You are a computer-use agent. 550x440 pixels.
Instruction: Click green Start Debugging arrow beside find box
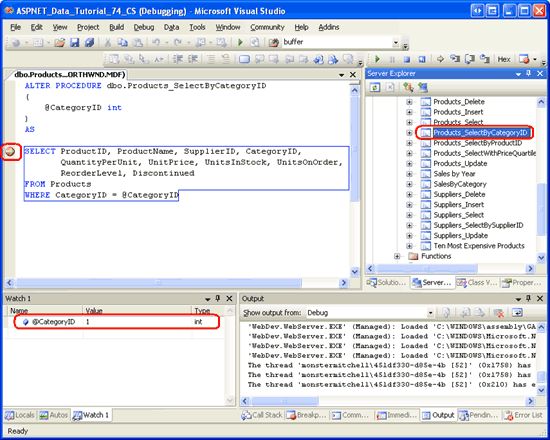(x=240, y=42)
